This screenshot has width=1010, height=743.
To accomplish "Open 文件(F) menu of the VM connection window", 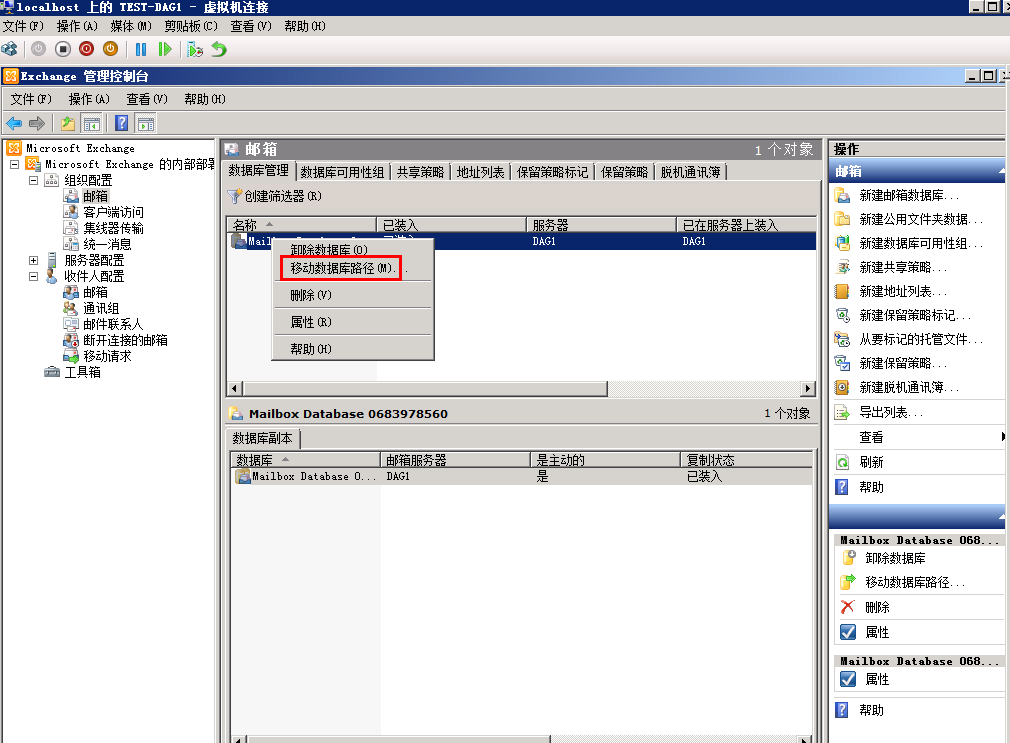I will (23, 26).
